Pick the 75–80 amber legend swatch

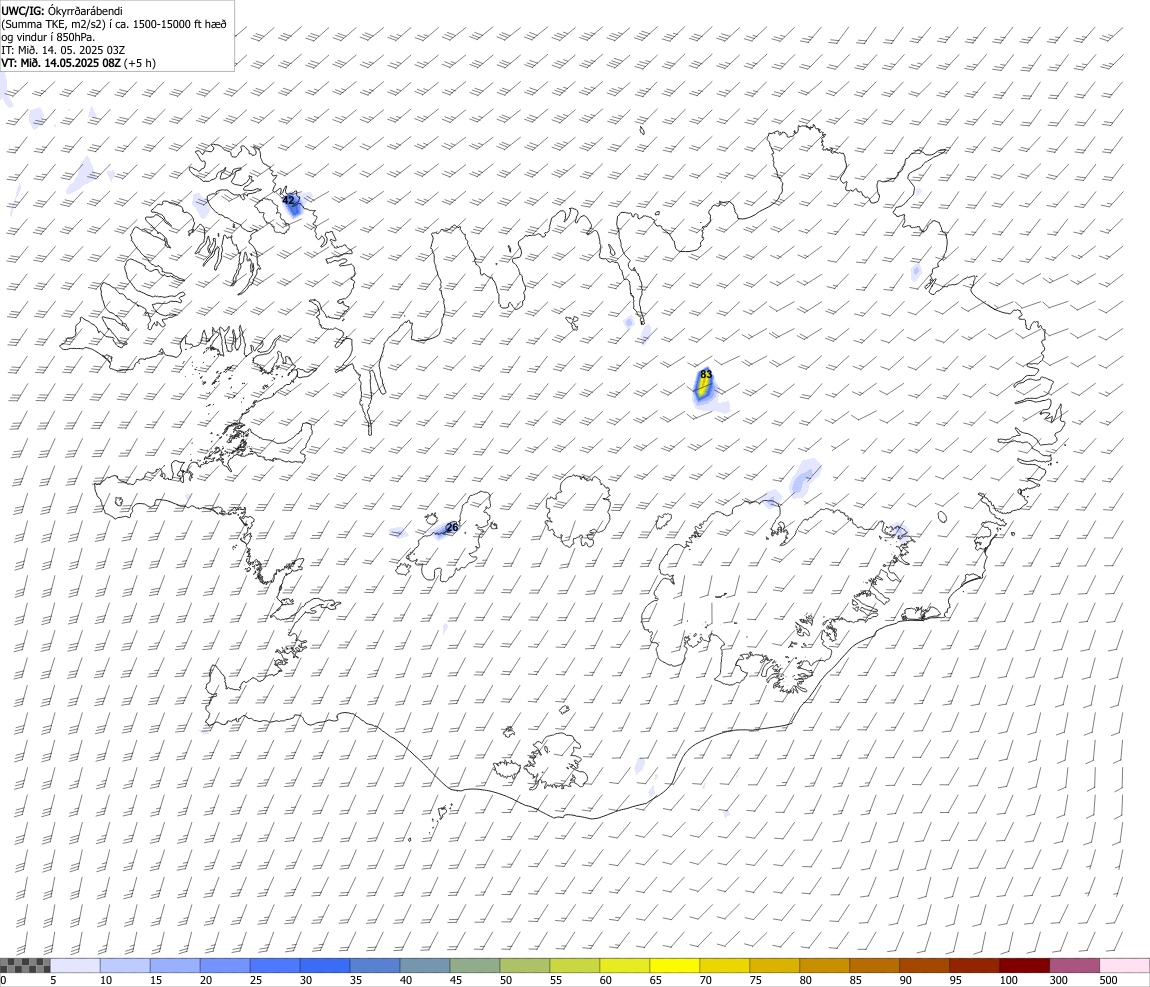pos(774,965)
